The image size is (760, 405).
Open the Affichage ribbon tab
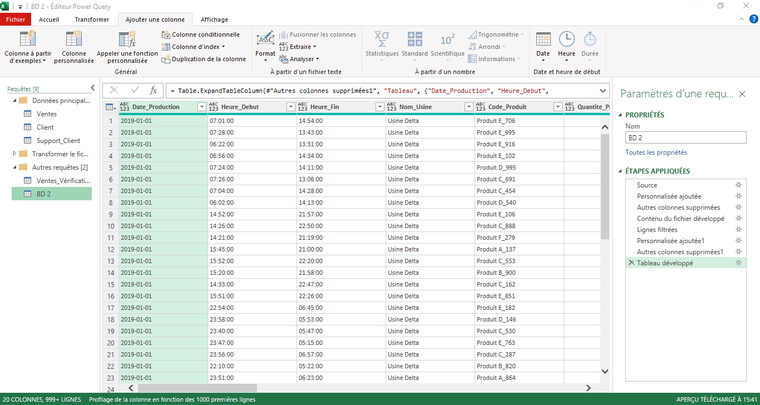tap(214, 19)
